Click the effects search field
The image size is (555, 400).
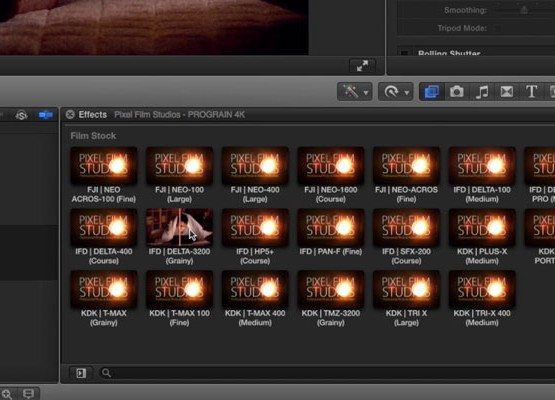pos(326,373)
